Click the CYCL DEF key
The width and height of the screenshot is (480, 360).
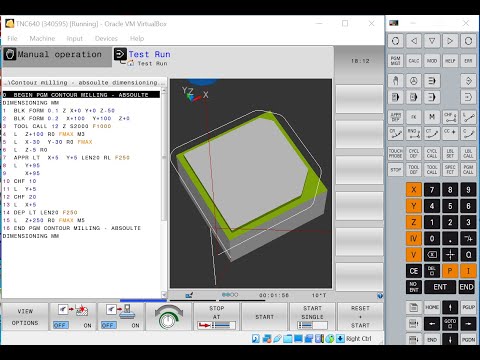click(x=414, y=153)
